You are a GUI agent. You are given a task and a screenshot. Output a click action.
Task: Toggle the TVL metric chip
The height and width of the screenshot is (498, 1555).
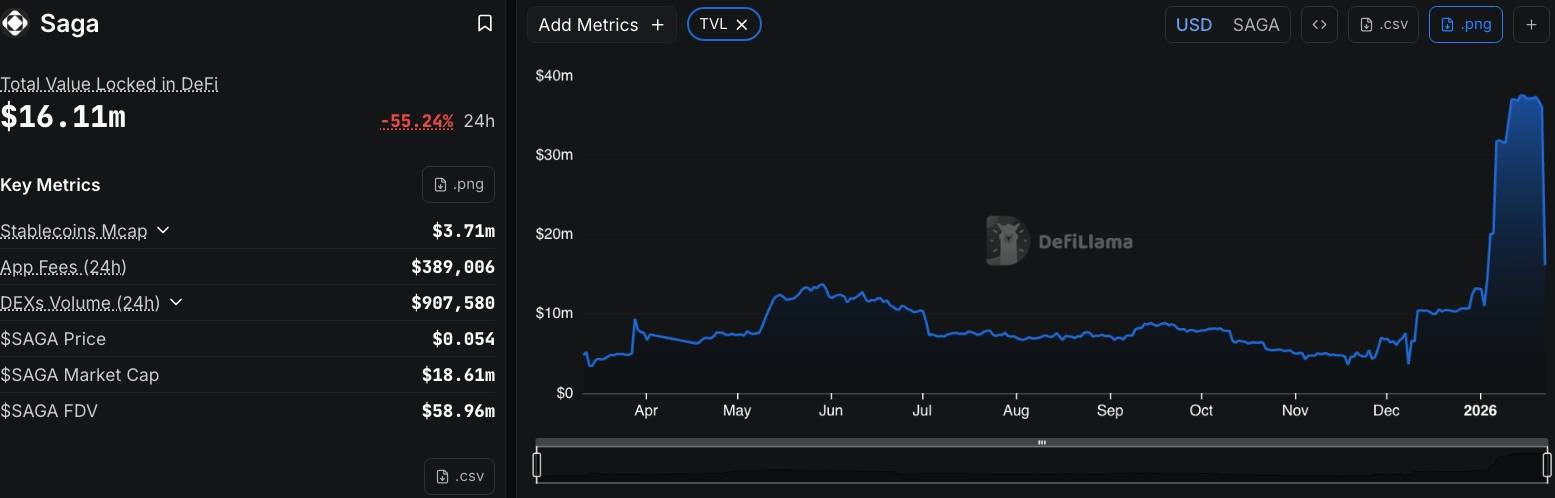[x=713, y=25]
